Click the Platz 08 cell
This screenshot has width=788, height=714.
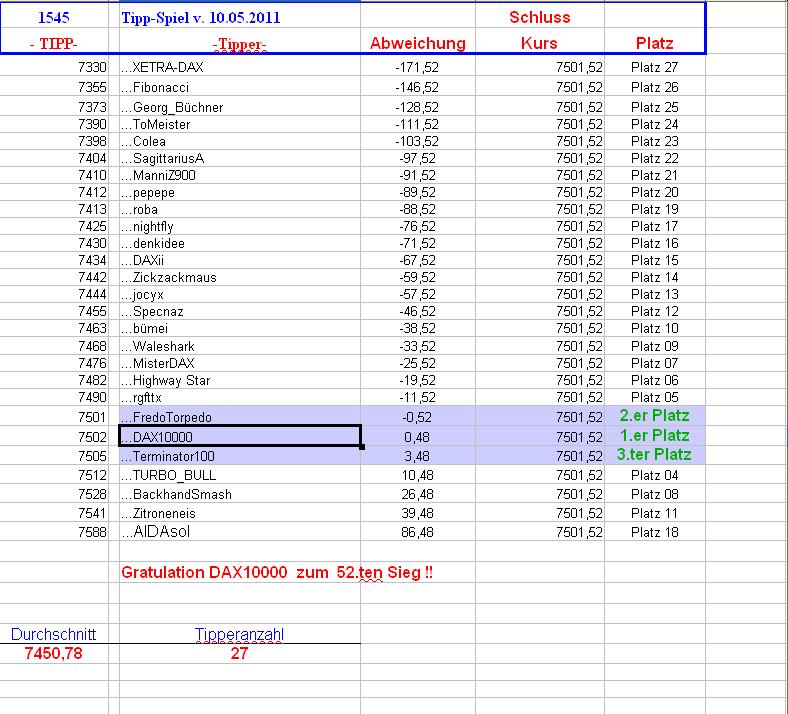tap(655, 494)
